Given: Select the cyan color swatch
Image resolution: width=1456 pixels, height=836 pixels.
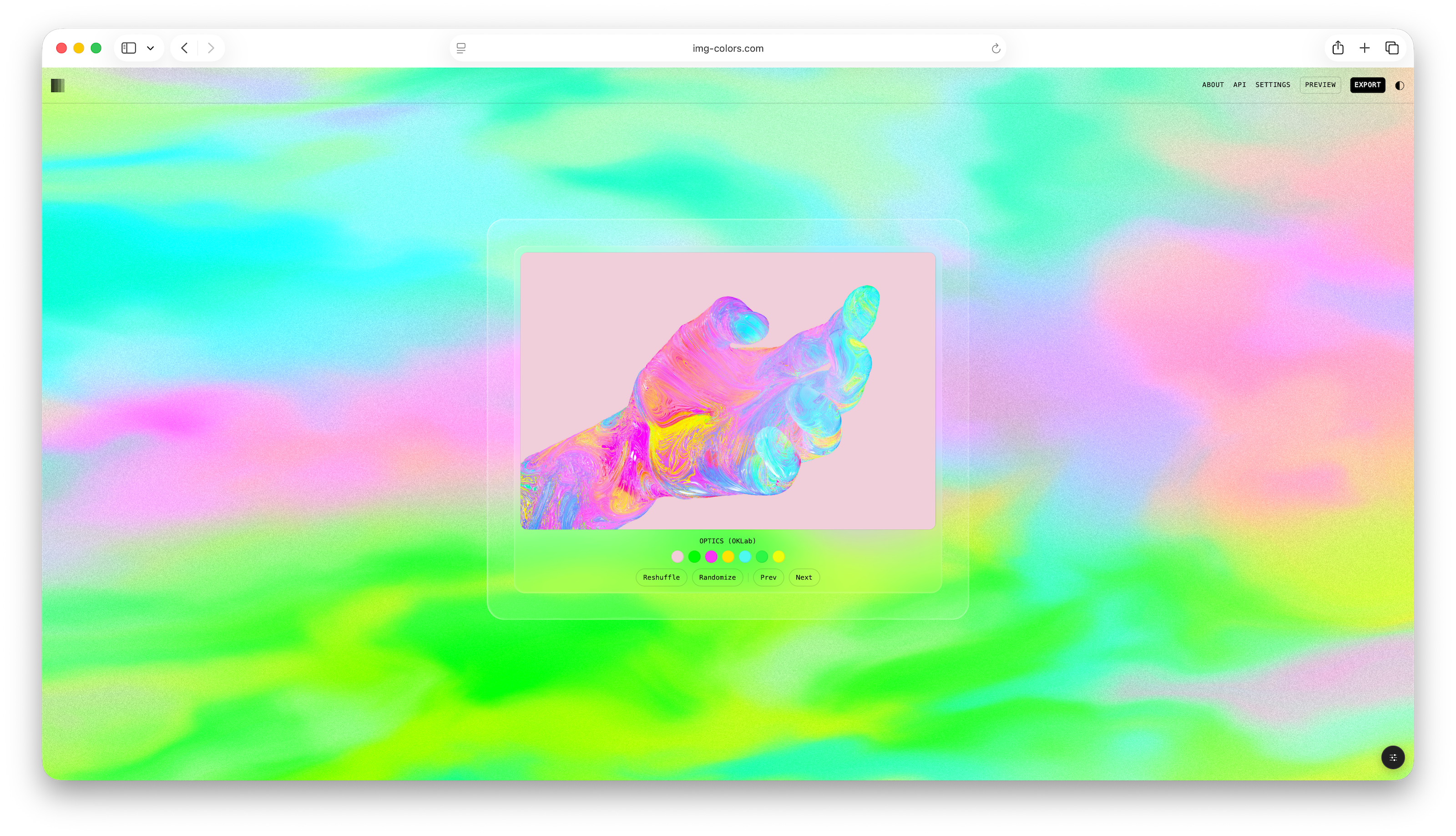Looking at the screenshot, I should tap(745, 557).
